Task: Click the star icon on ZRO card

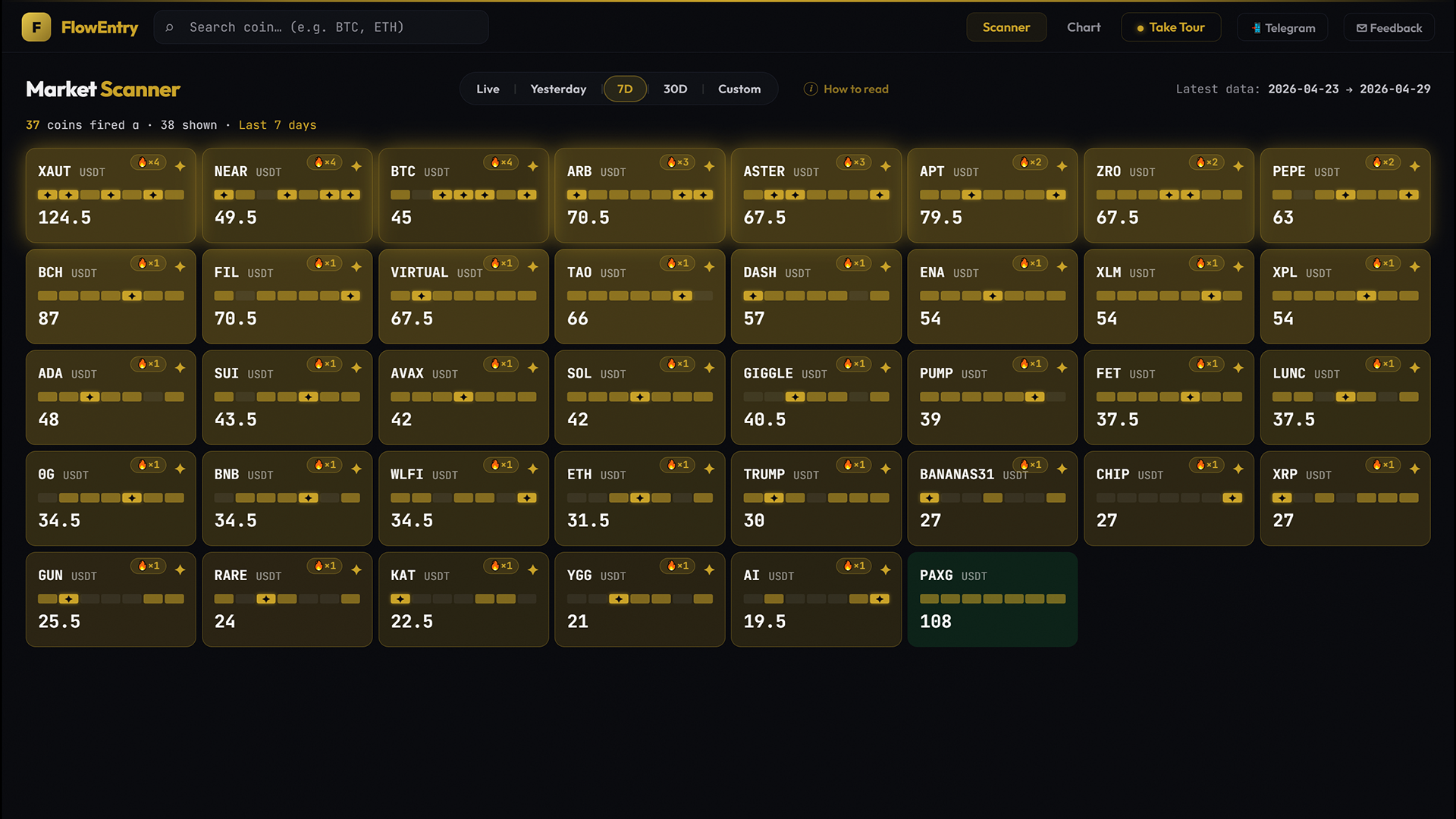Action: pos(1238,166)
